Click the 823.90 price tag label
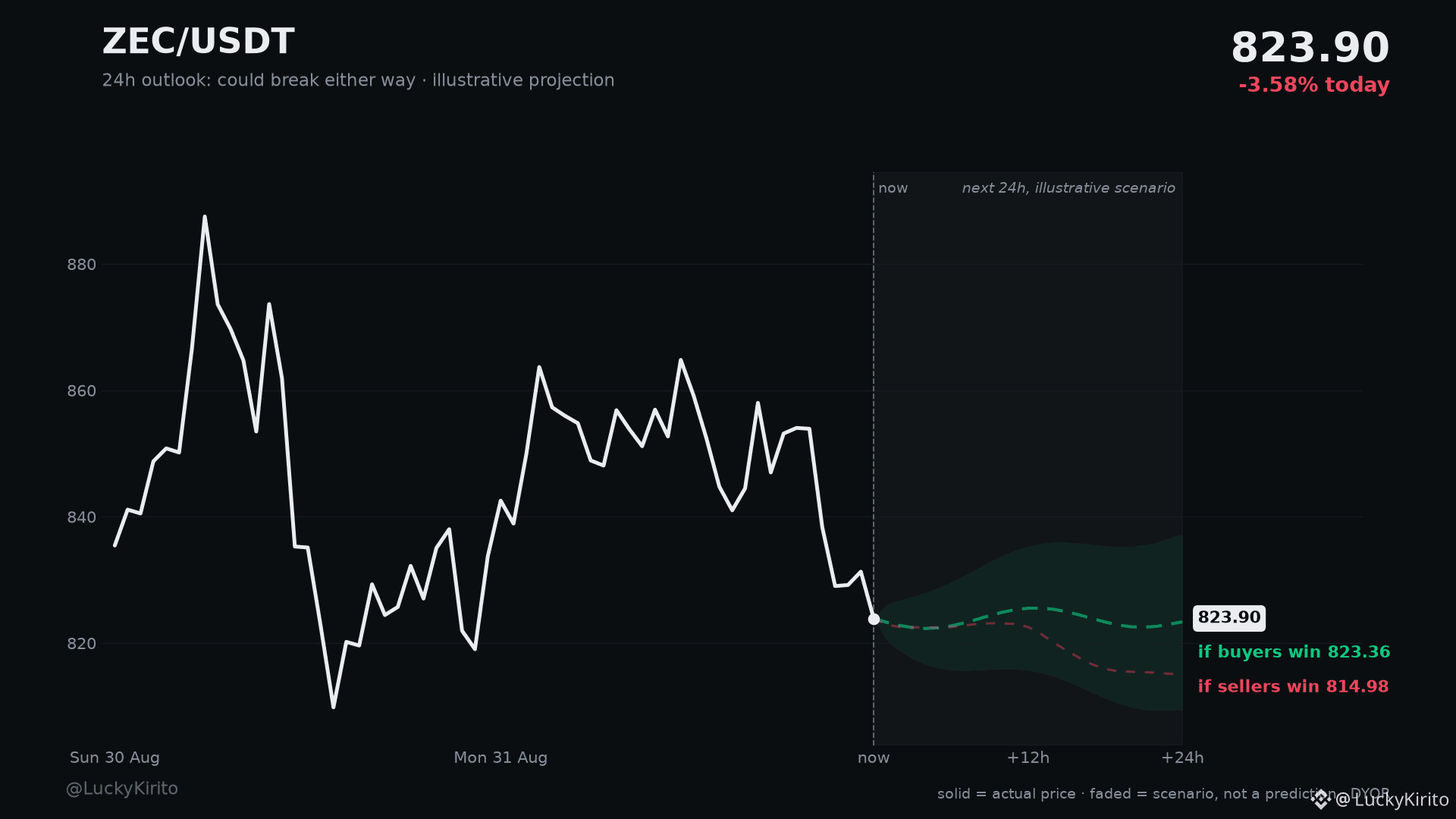The image size is (1456, 819). coord(1228,618)
